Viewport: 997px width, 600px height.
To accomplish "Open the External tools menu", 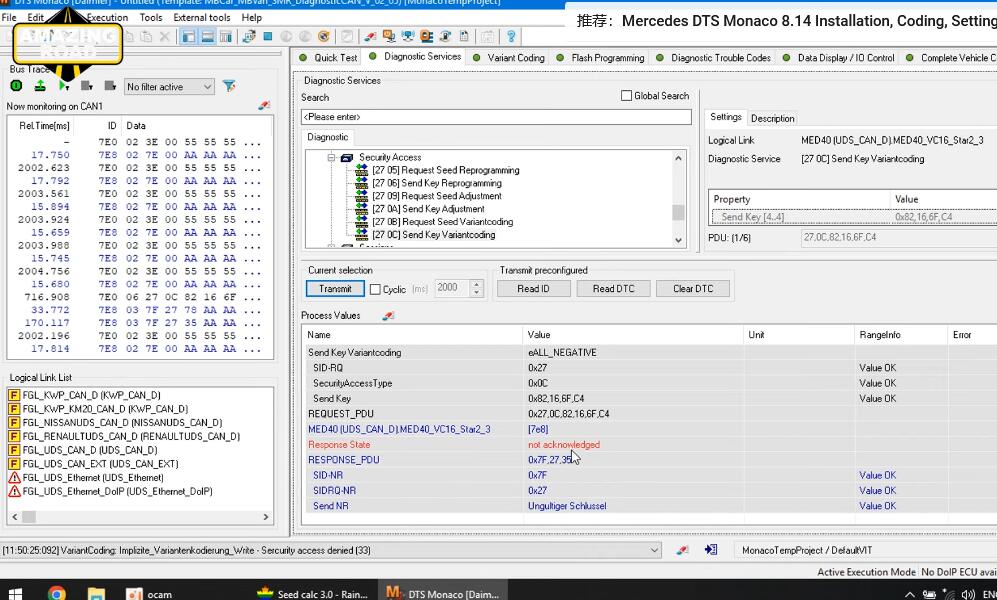I will [x=202, y=17].
